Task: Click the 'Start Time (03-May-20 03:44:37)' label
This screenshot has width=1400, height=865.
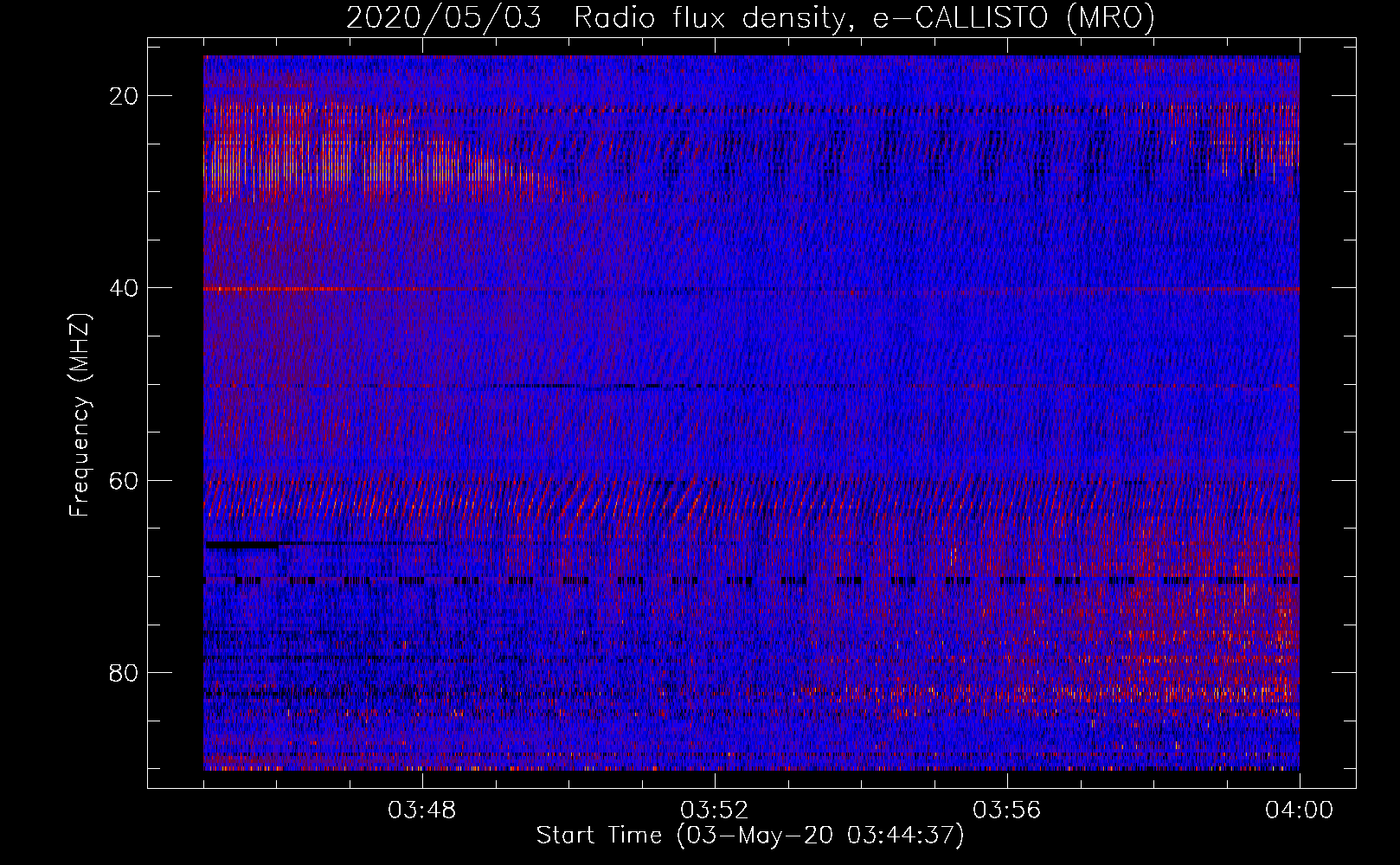Action: tap(750, 836)
